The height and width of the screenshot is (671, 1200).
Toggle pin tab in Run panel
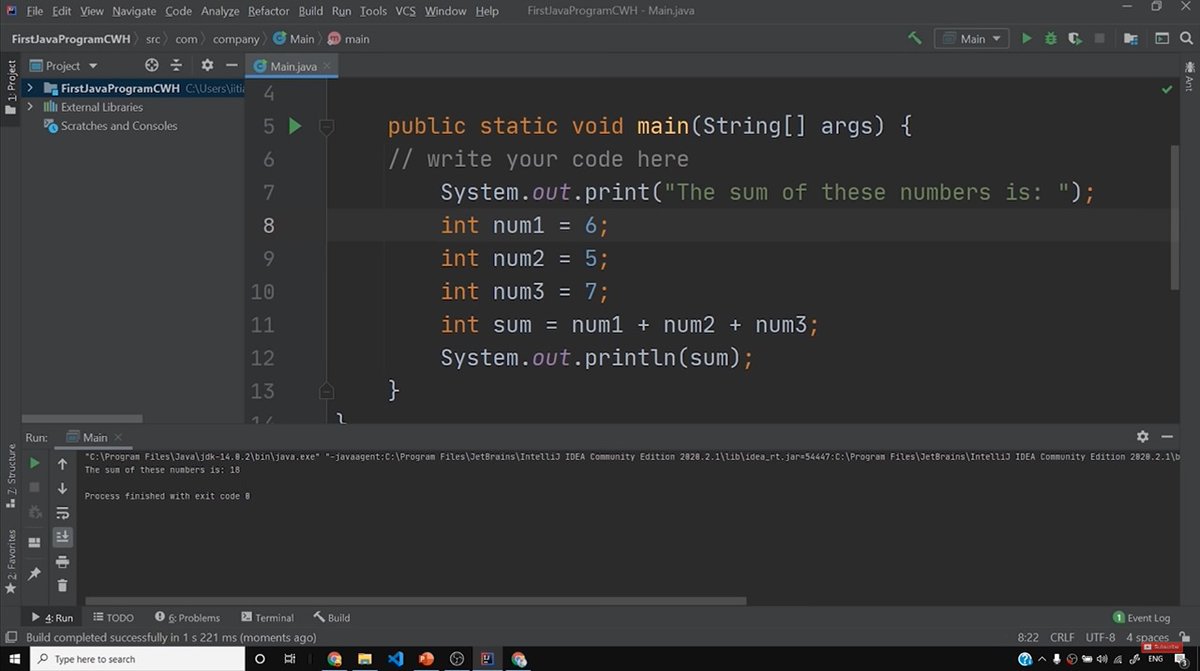(35, 573)
